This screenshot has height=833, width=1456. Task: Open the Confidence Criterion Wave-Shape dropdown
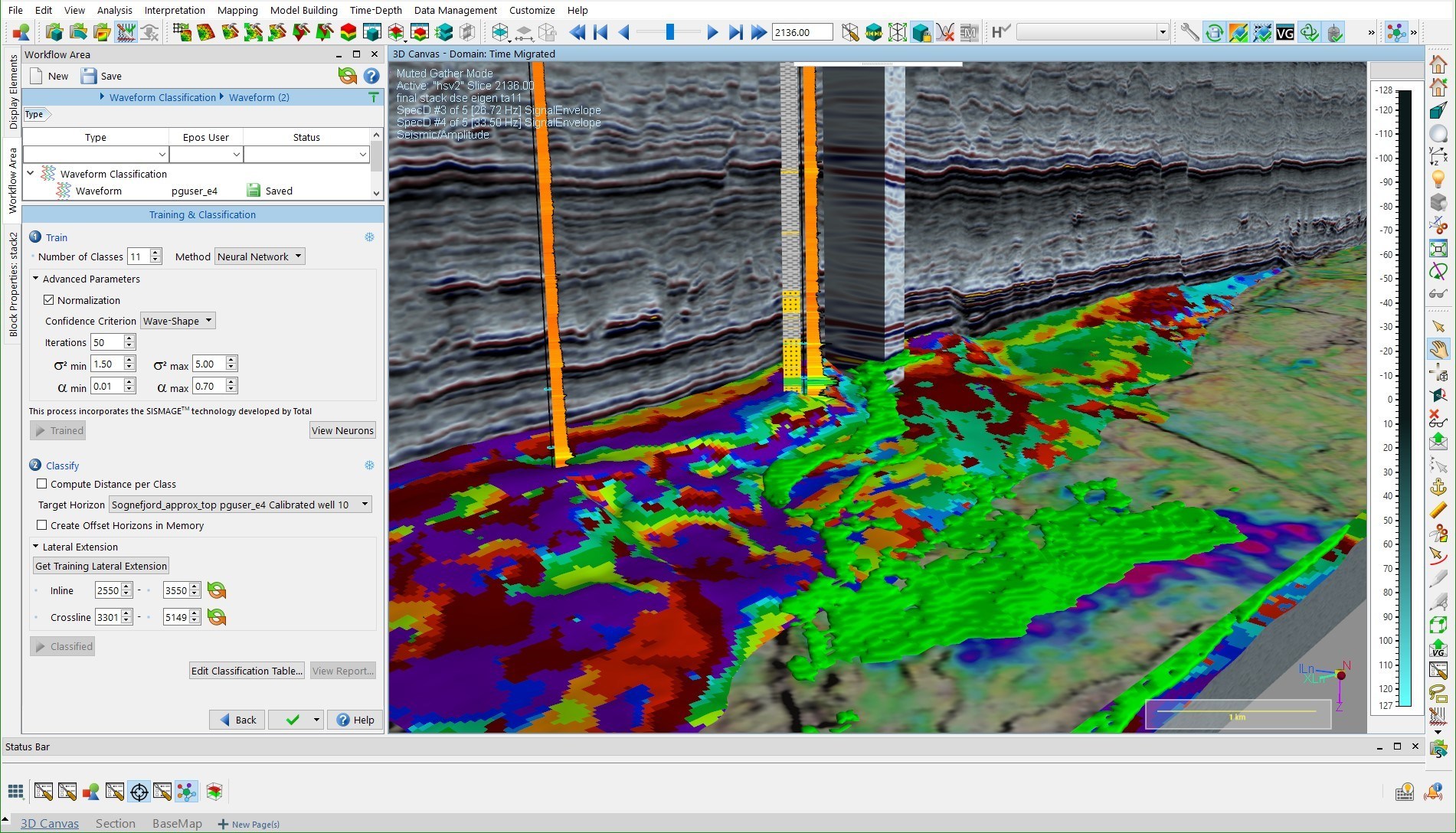178,321
